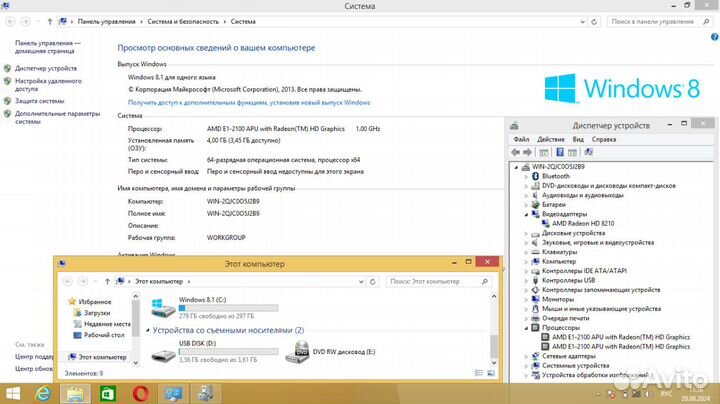Expand the Дисковые устройства node
The height and width of the screenshot is (404, 720).
pos(526,233)
